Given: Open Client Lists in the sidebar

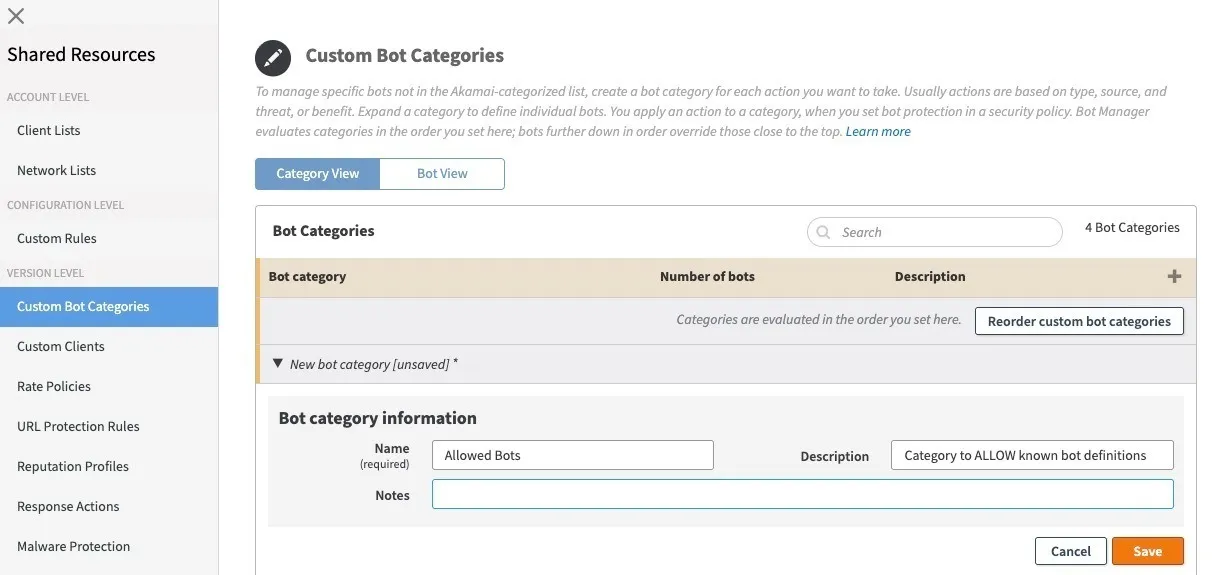Looking at the screenshot, I should tap(48, 131).
